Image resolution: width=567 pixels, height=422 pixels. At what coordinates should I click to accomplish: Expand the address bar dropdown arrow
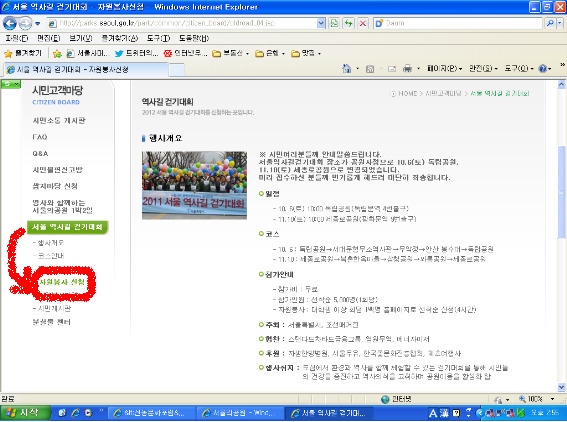(321, 24)
